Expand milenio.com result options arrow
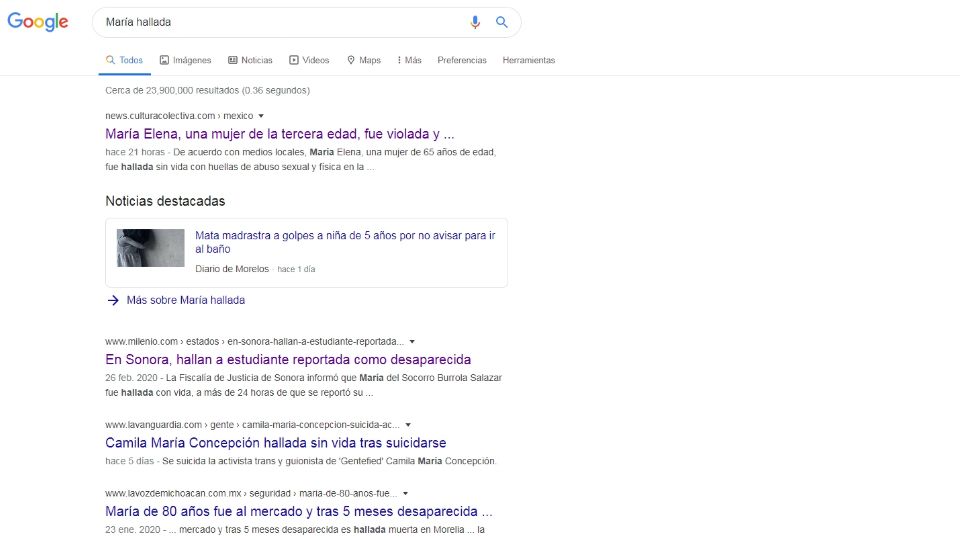This screenshot has width=960, height=540. [412, 341]
